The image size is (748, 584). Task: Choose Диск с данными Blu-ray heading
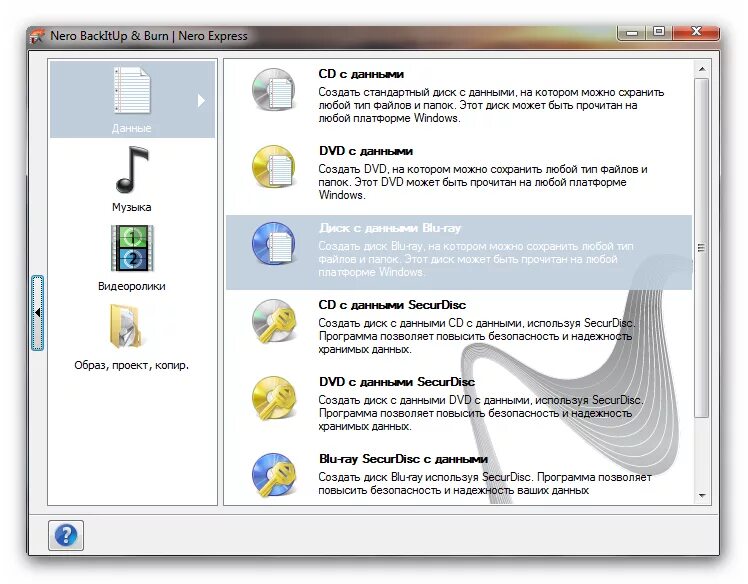(x=390, y=228)
